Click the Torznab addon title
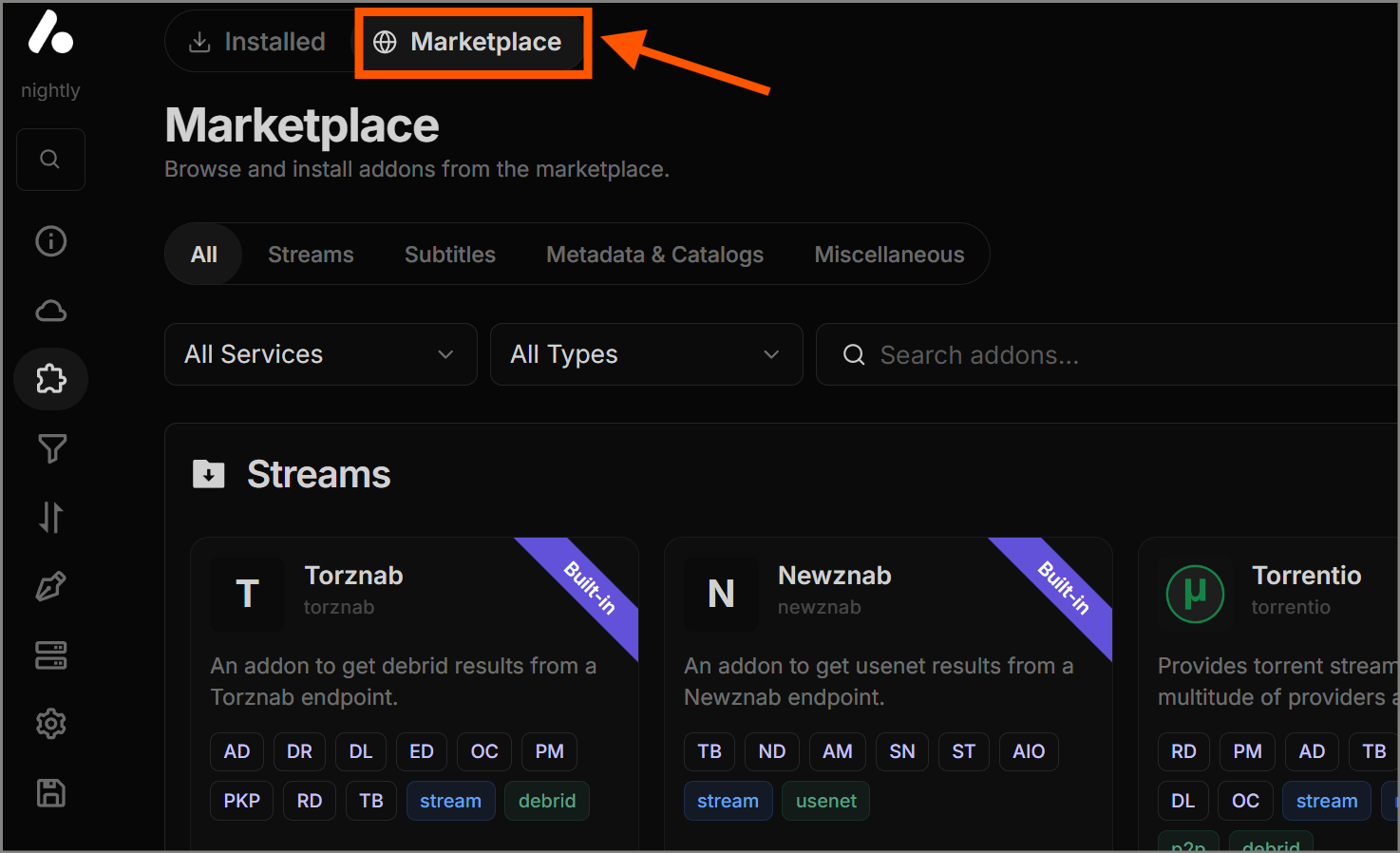The width and height of the screenshot is (1400, 853). tap(353, 576)
